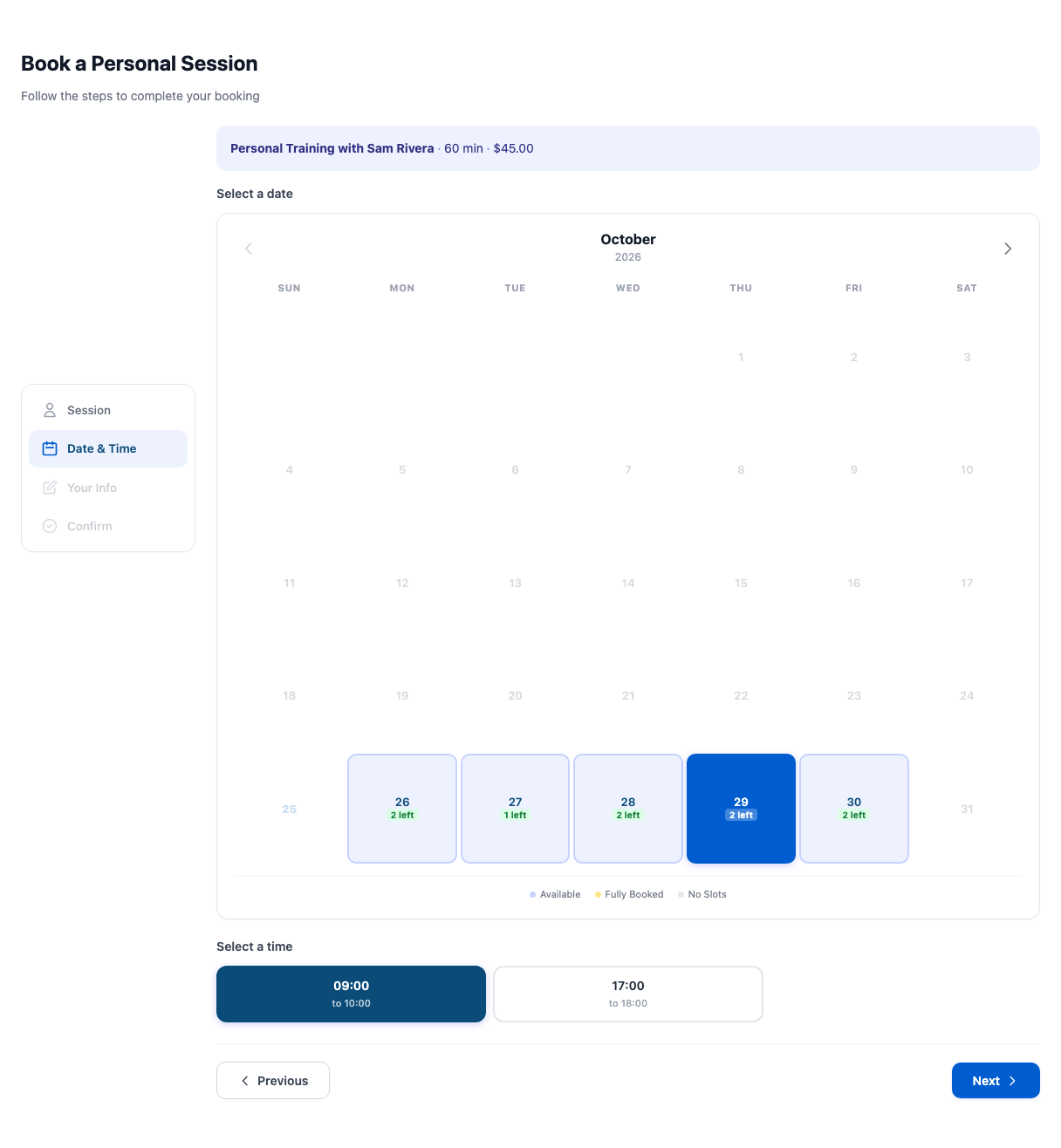This screenshot has height=1148, width=1061.
Task: Click the 2026 year label
Action: point(628,257)
